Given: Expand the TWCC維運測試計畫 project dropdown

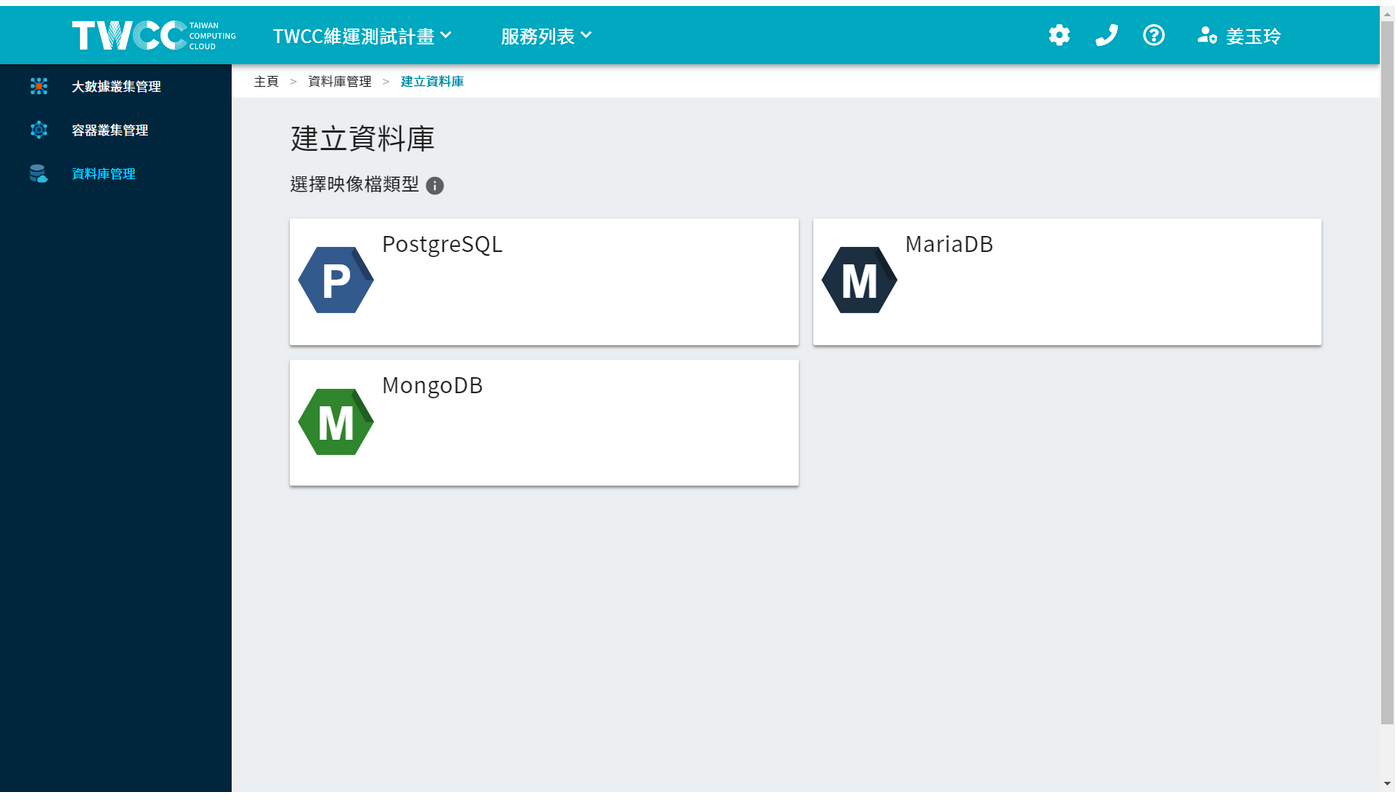Looking at the screenshot, I should [x=362, y=36].
